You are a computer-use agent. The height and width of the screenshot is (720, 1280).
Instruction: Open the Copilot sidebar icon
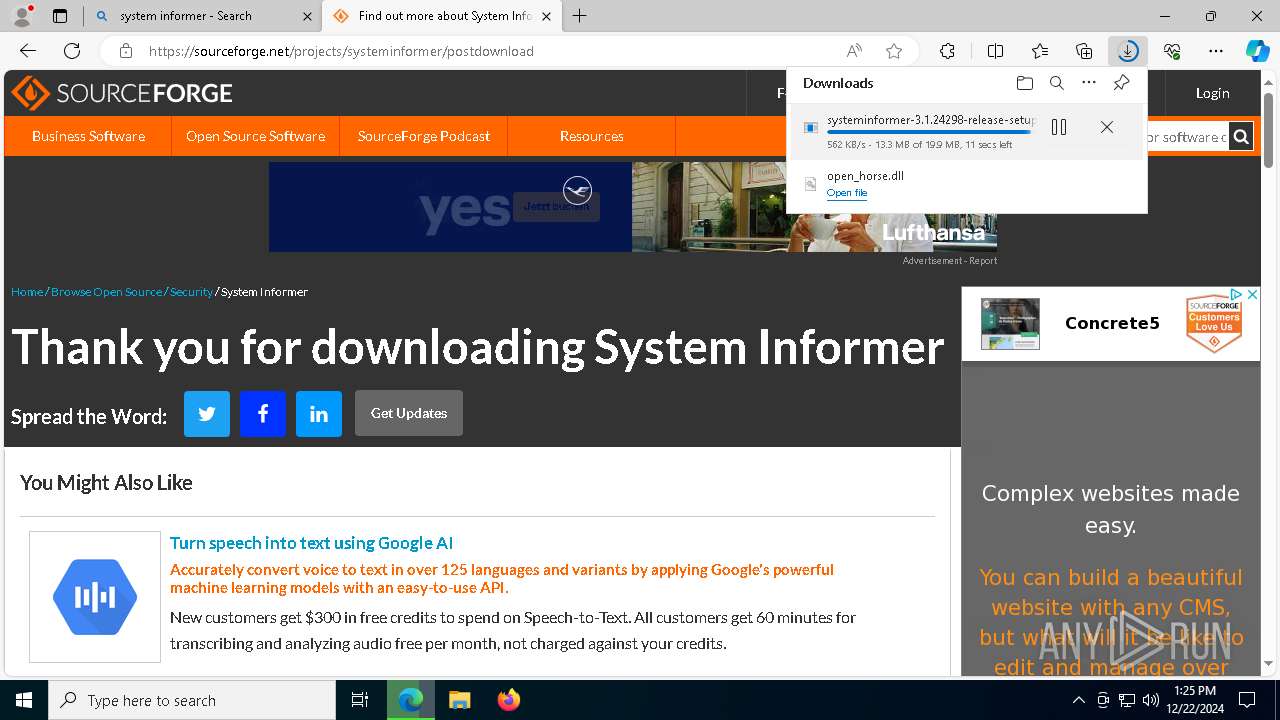coord(1257,51)
